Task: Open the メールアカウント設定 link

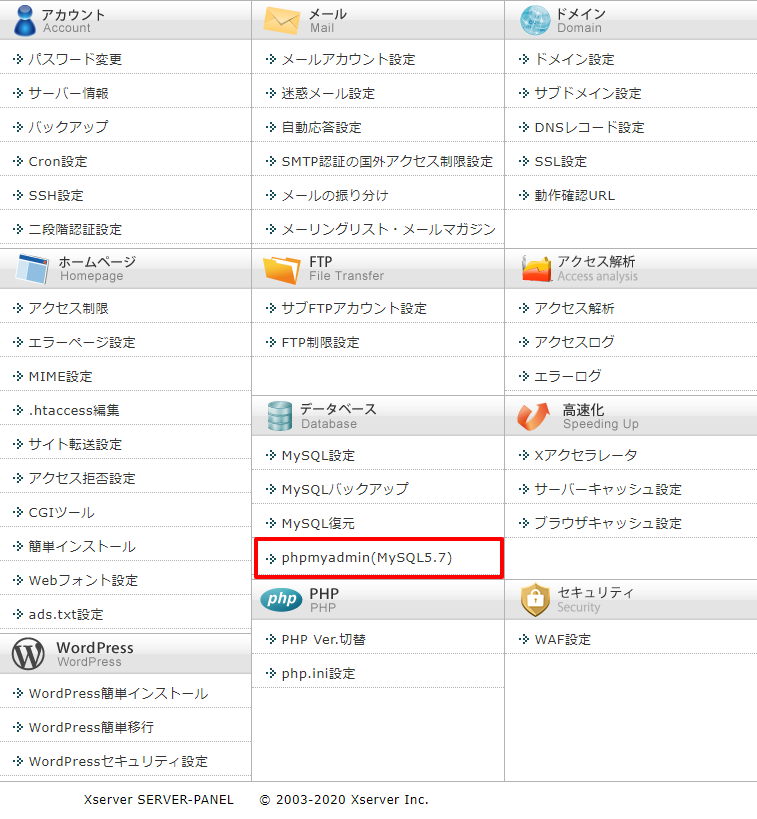Action: (348, 59)
